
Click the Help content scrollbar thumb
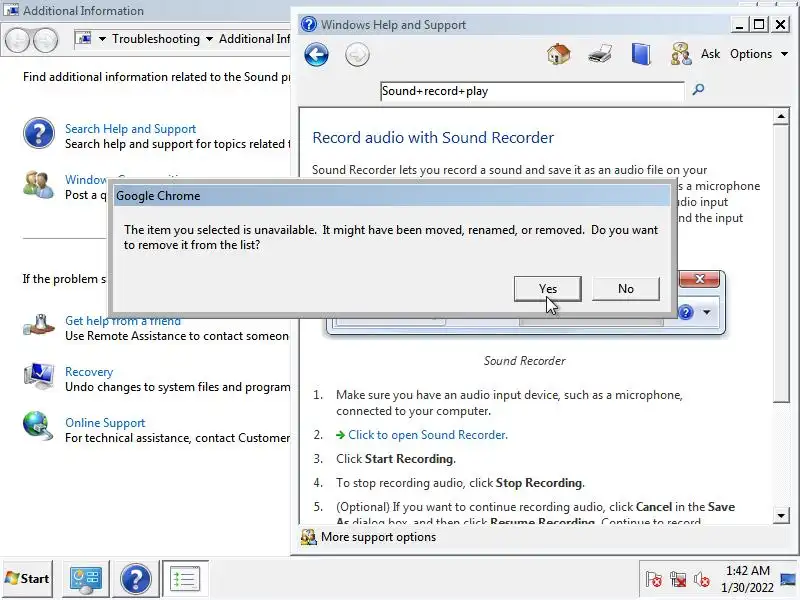coord(781,264)
